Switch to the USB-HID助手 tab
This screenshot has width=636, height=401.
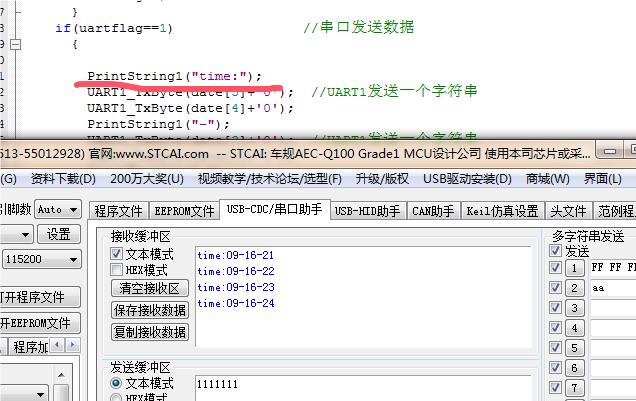coord(367,211)
